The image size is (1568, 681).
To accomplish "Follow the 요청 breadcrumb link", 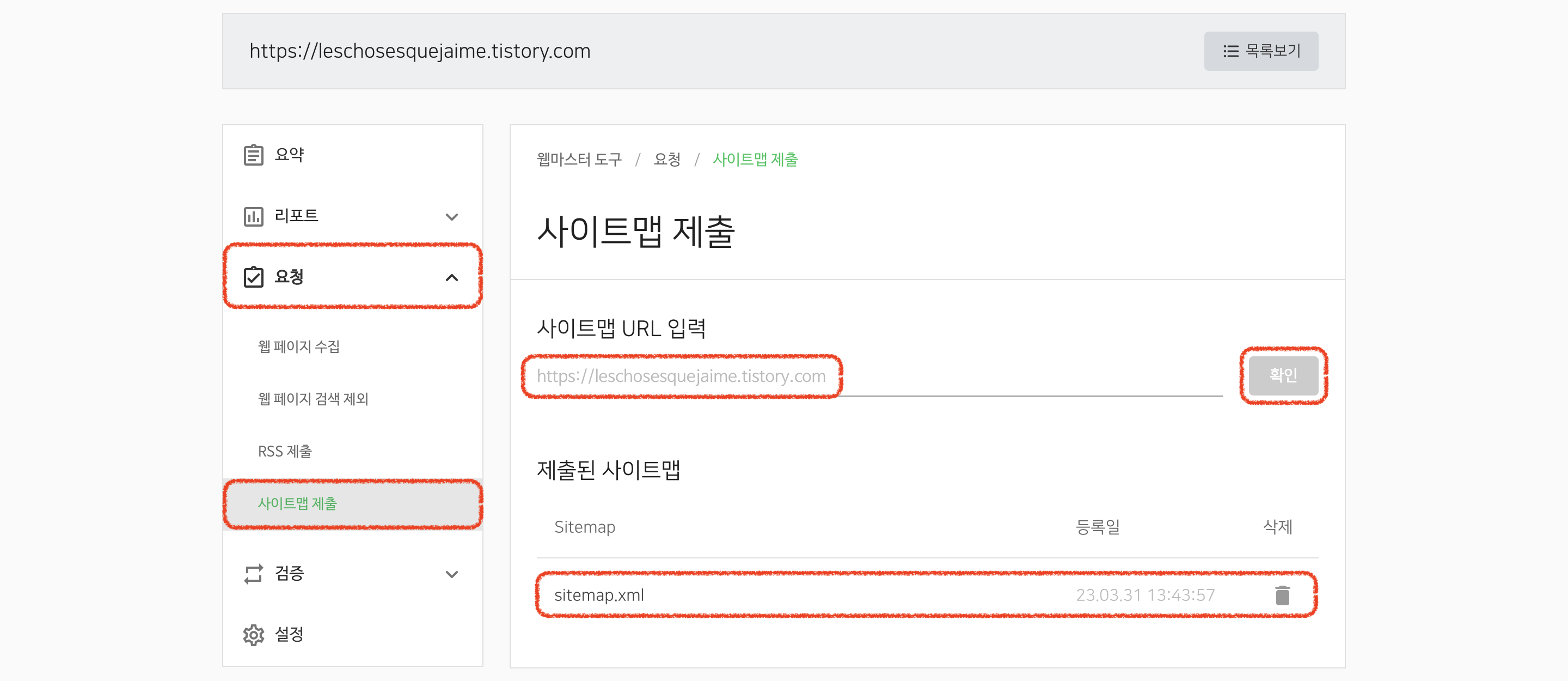I will point(667,160).
